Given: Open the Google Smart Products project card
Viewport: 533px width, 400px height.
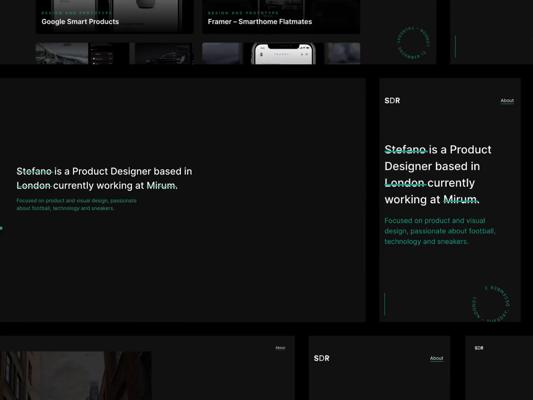Looking at the screenshot, I should click(x=115, y=16).
